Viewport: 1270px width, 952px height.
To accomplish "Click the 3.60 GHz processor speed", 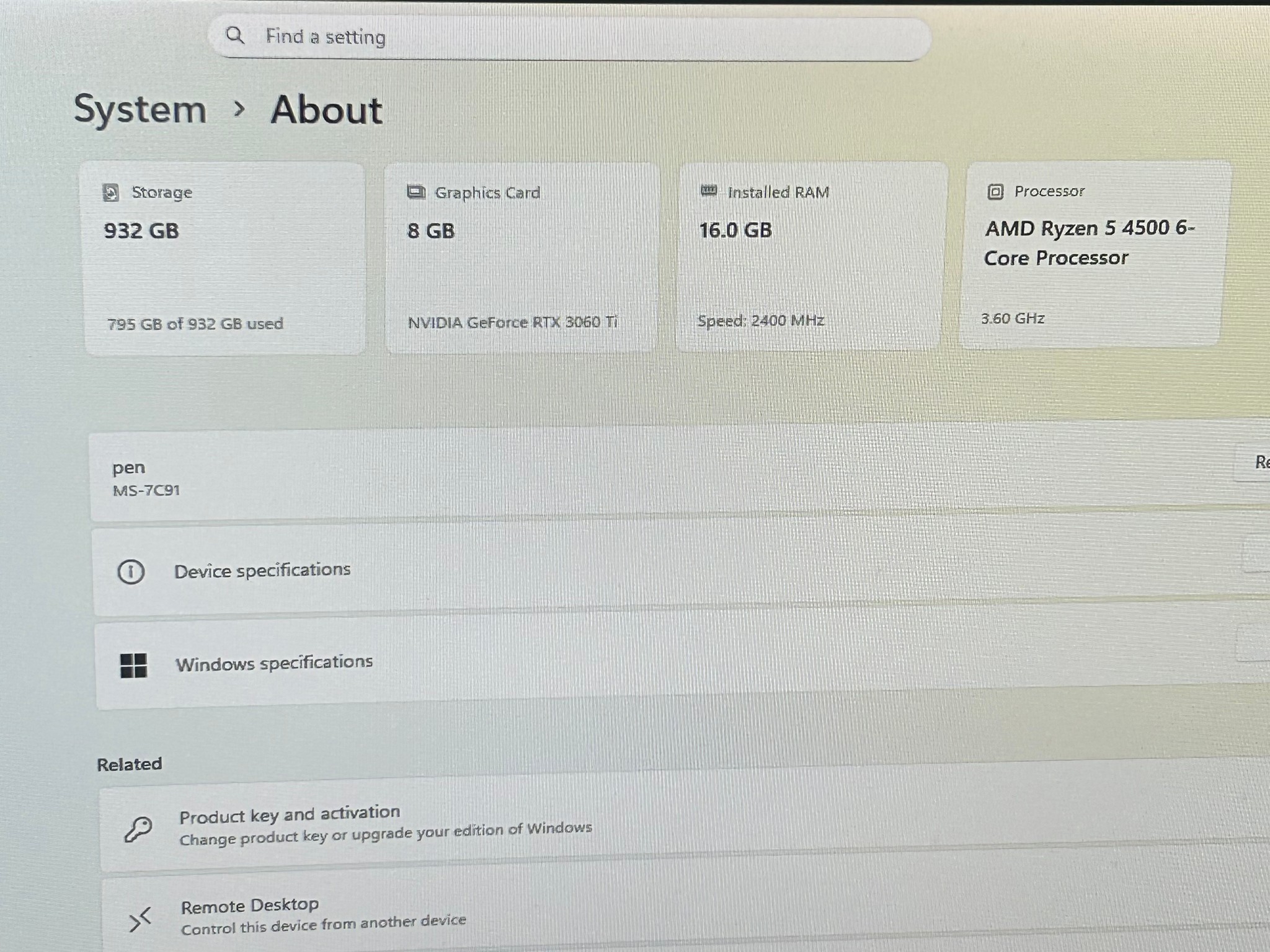I will coord(1013,319).
